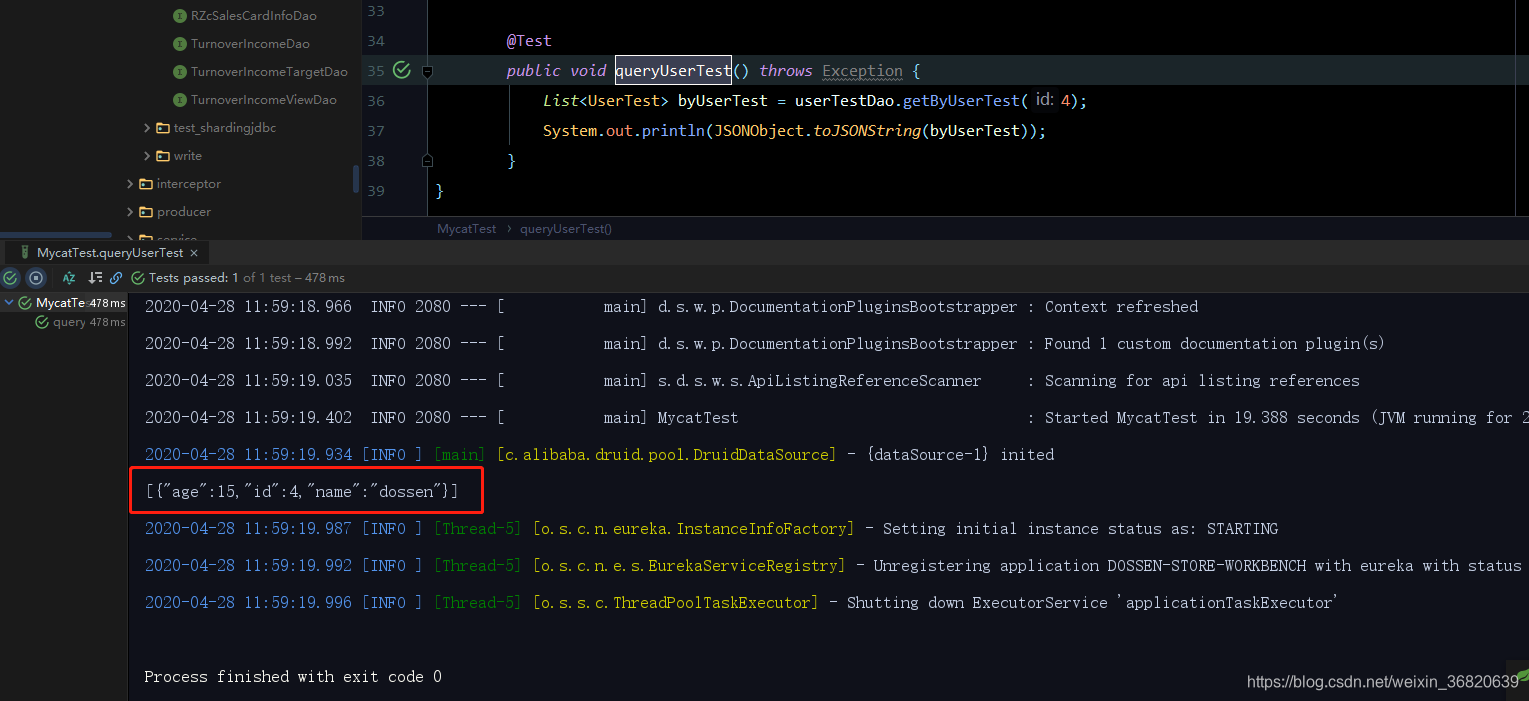This screenshot has height=701, width=1529.
Task: Select the MycatTest.queryUserTest run tab
Action: [108, 253]
